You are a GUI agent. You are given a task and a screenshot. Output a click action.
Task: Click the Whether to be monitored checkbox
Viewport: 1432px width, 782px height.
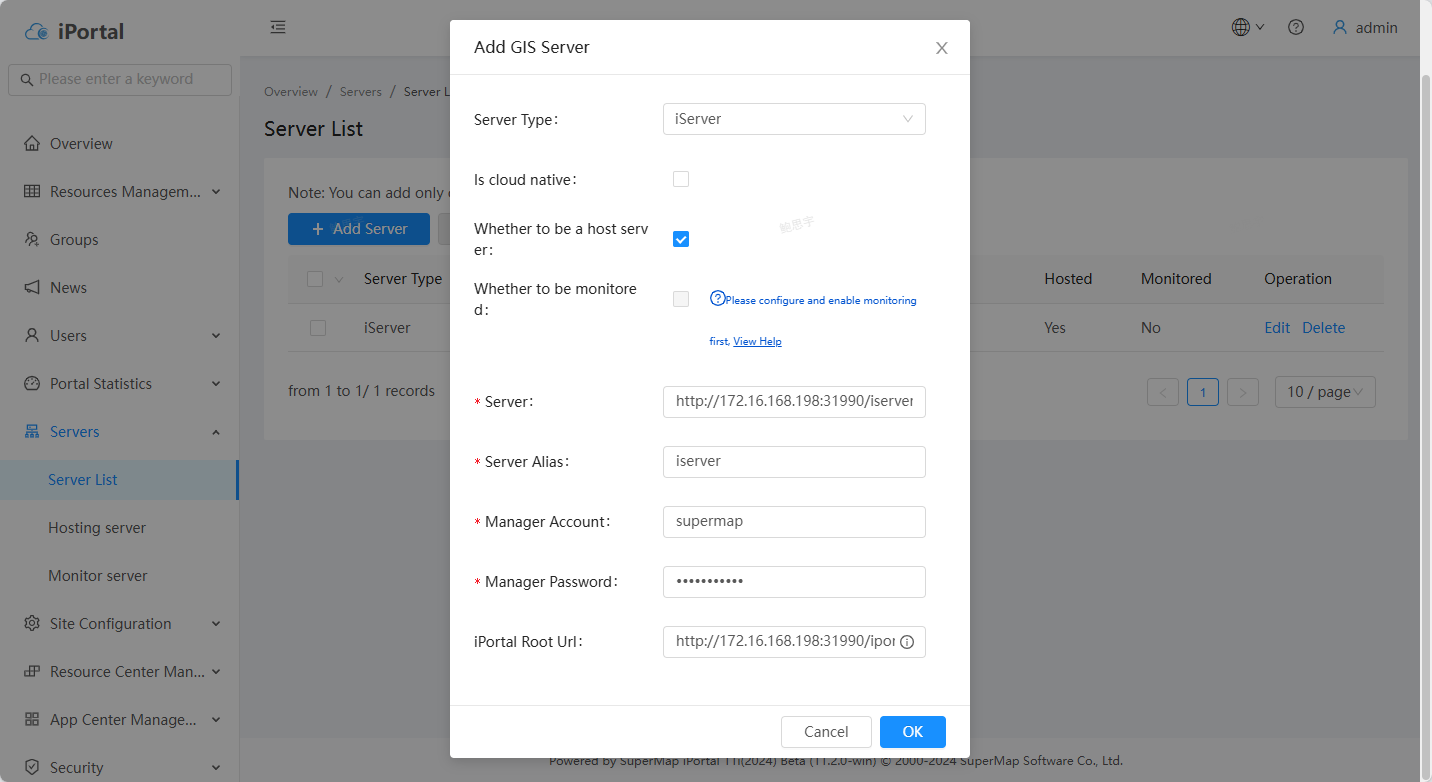pyautogui.click(x=681, y=299)
